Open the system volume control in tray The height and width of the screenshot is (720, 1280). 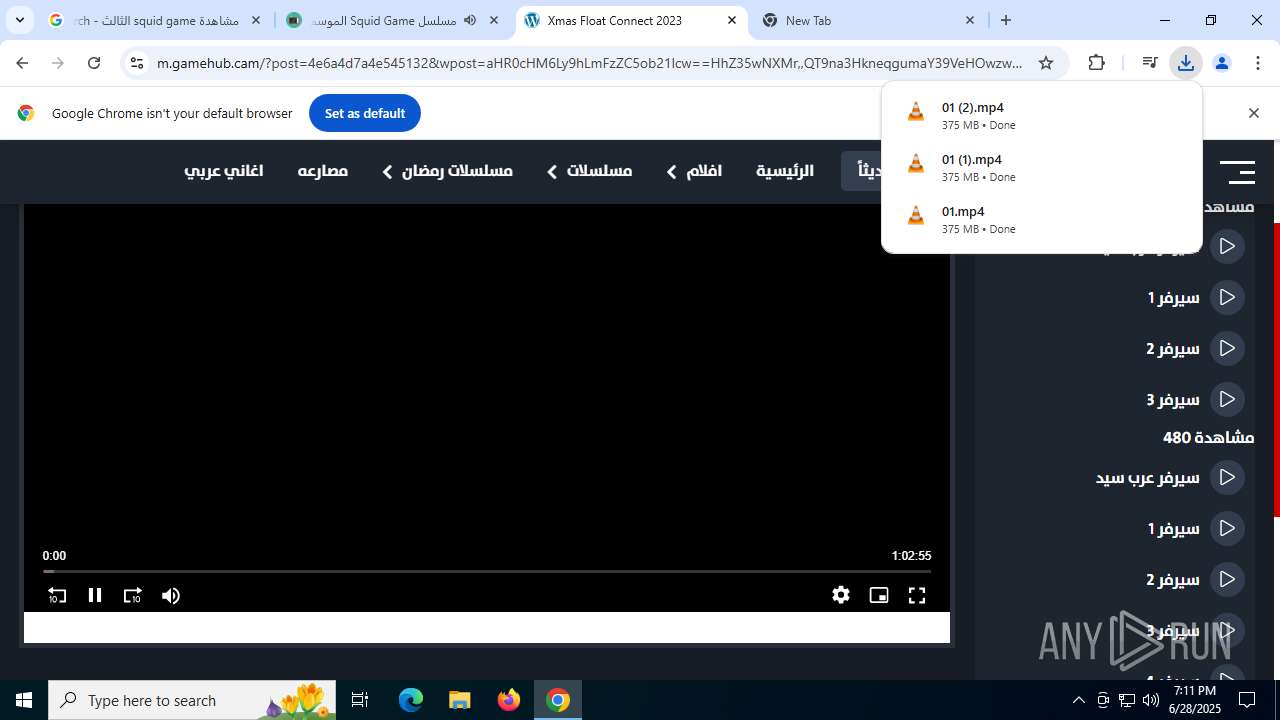coord(1150,700)
